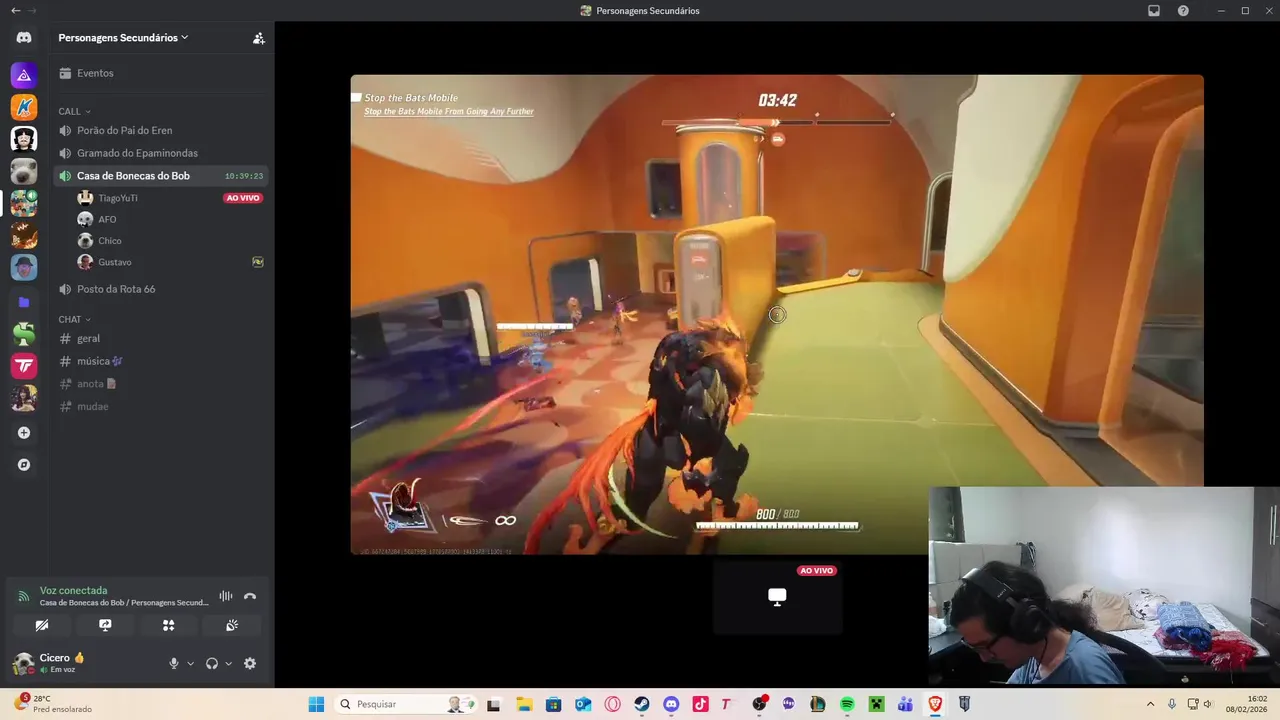Open voice connection signal info icon
The width and height of the screenshot is (1280, 720).
pyautogui.click(x=23, y=596)
